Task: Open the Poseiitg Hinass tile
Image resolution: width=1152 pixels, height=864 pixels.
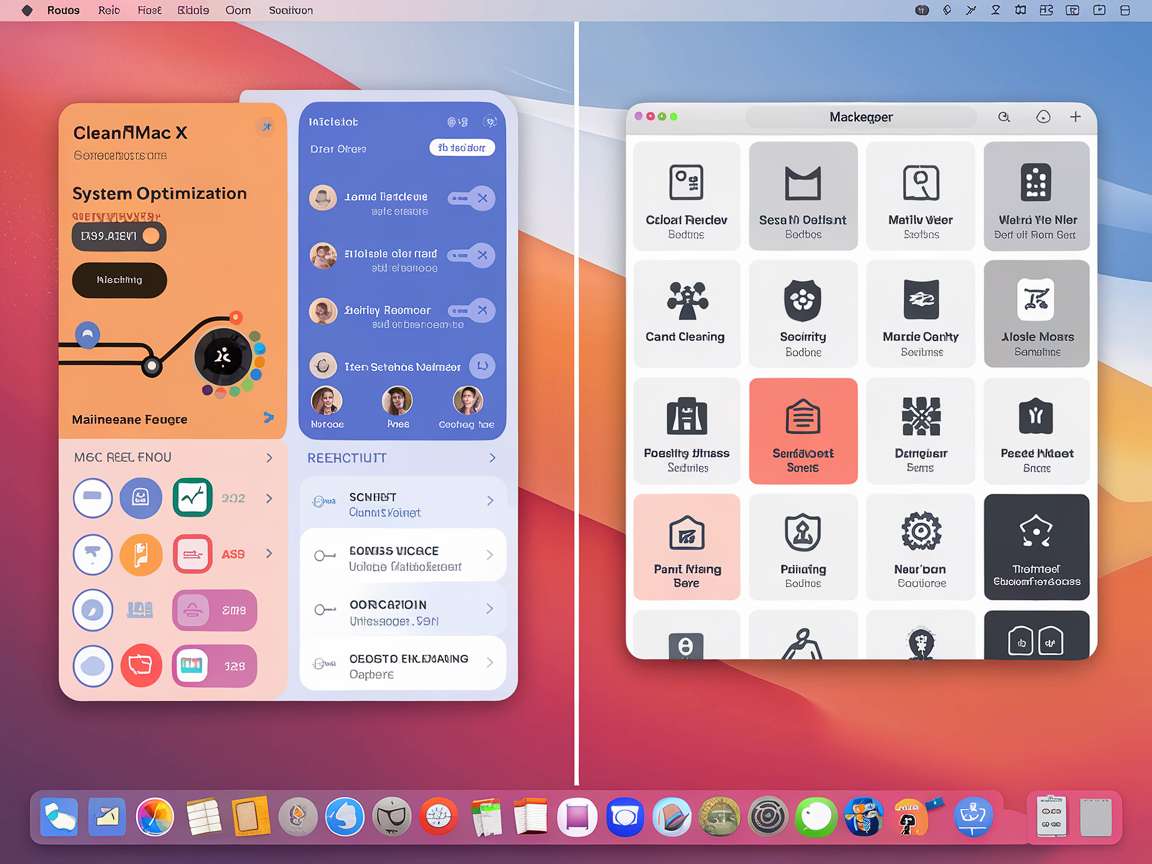Action: pos(686,431)
